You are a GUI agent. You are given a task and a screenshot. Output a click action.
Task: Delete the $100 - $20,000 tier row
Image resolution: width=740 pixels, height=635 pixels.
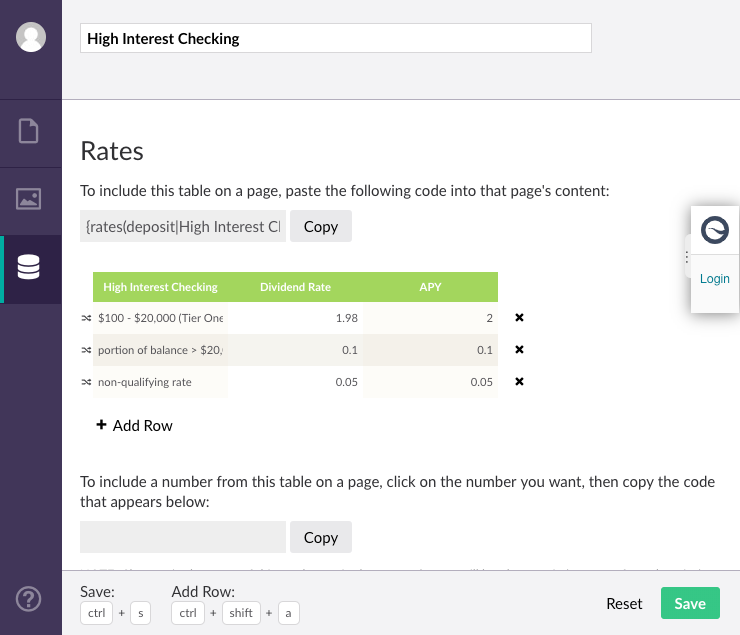pos(519,318)
